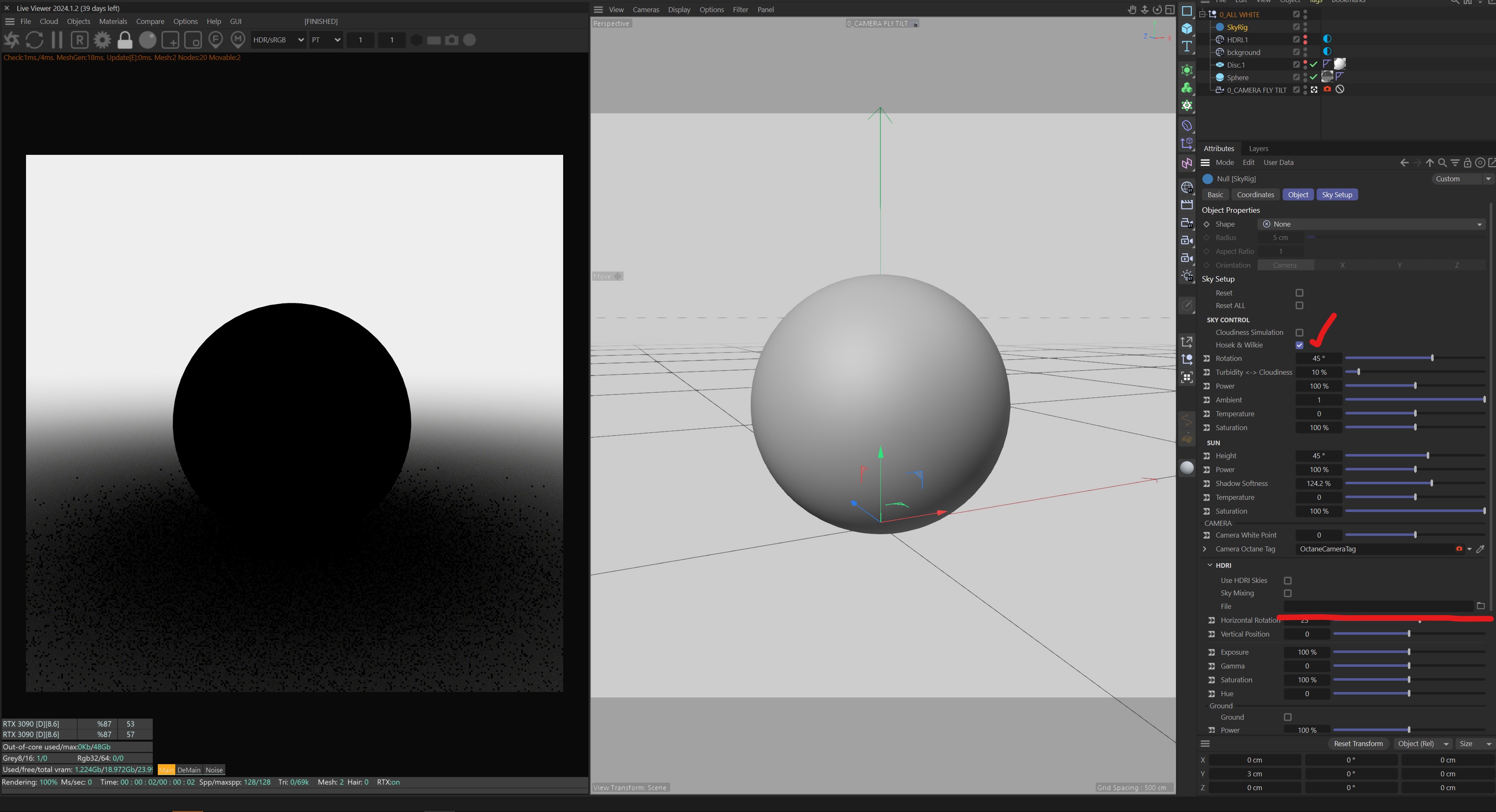Click the Octane send scene icon

click(12, 40)
